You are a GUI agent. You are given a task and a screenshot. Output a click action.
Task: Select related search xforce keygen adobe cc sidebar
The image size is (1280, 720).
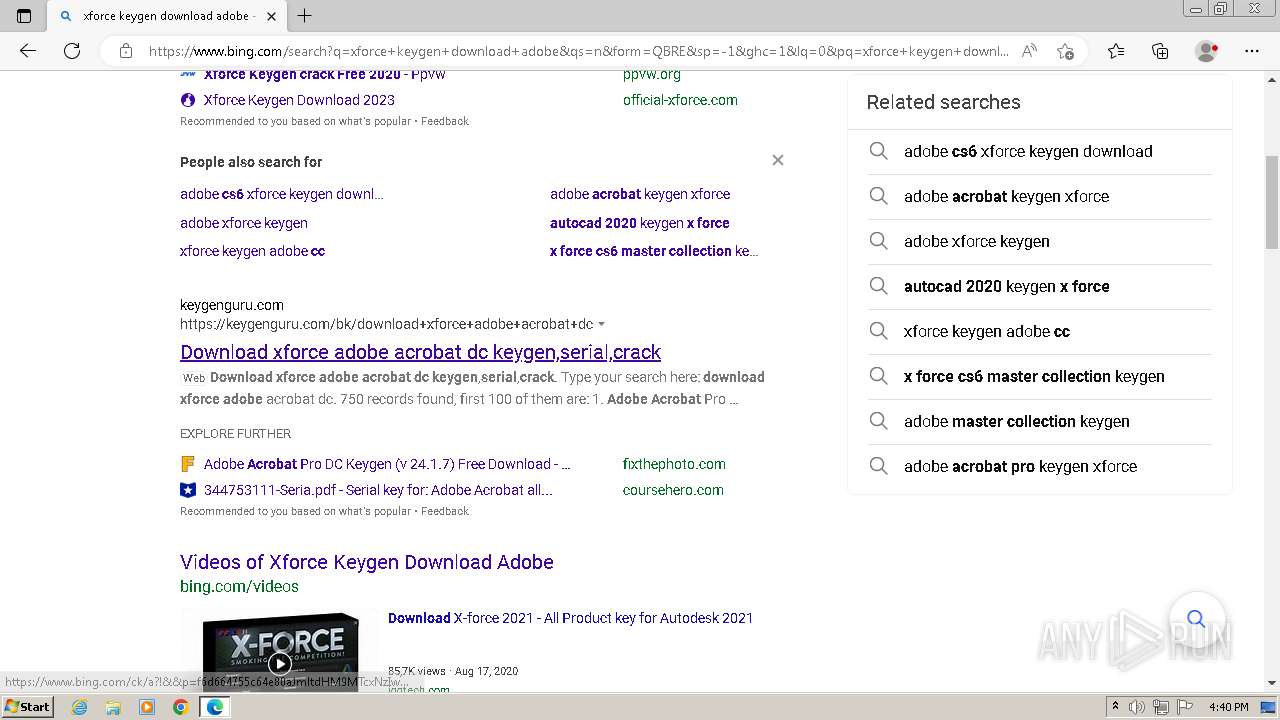point(987,331)
